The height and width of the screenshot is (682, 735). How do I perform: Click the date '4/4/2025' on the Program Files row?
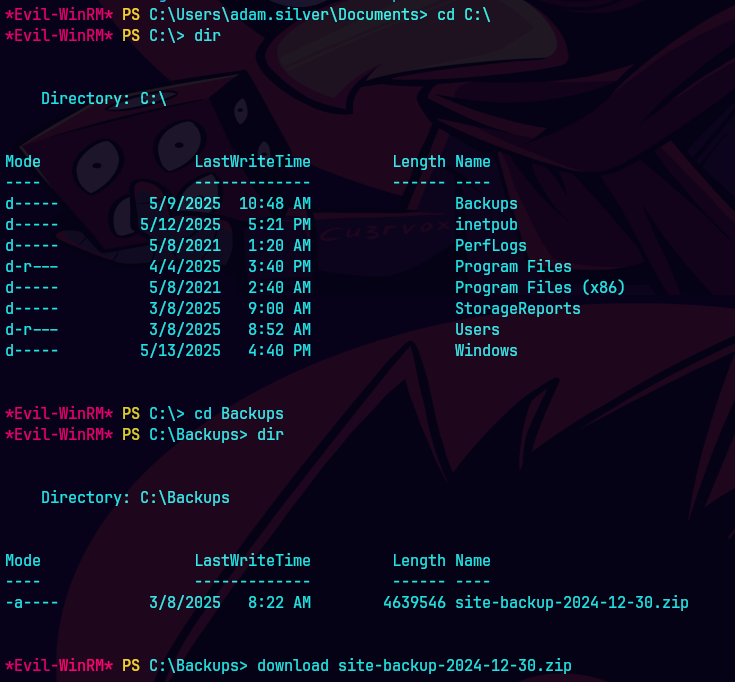tap(185, 267)
